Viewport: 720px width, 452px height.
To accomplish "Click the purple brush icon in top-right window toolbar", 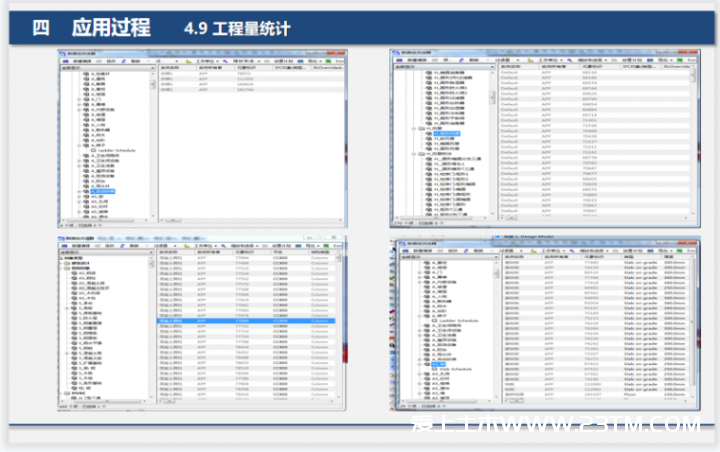I will [x=569, y=60].
